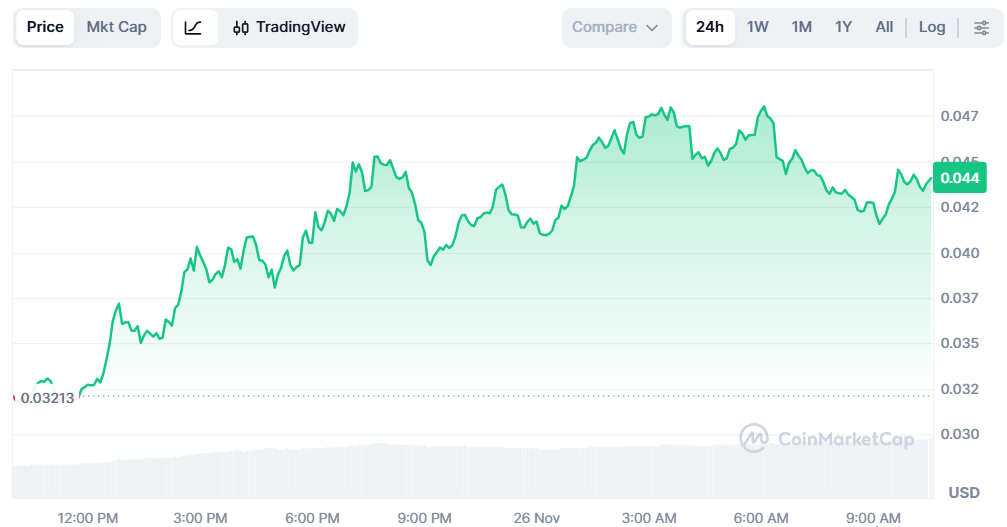The height and width of the screenshot is (527, 1007).
Task: Select the line chart icon
Action: (194, 28)
